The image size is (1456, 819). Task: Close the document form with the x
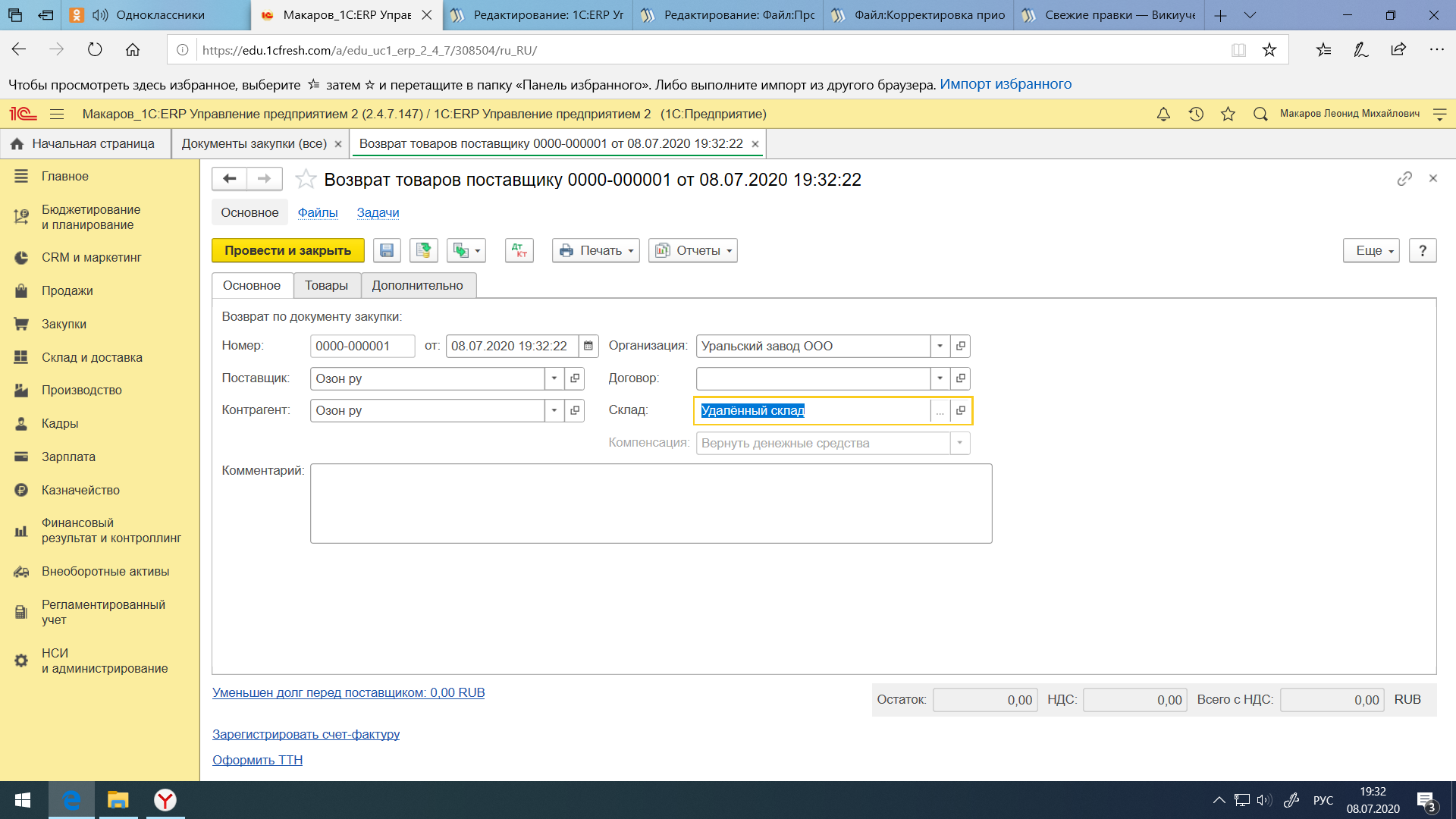[1433, 178]
